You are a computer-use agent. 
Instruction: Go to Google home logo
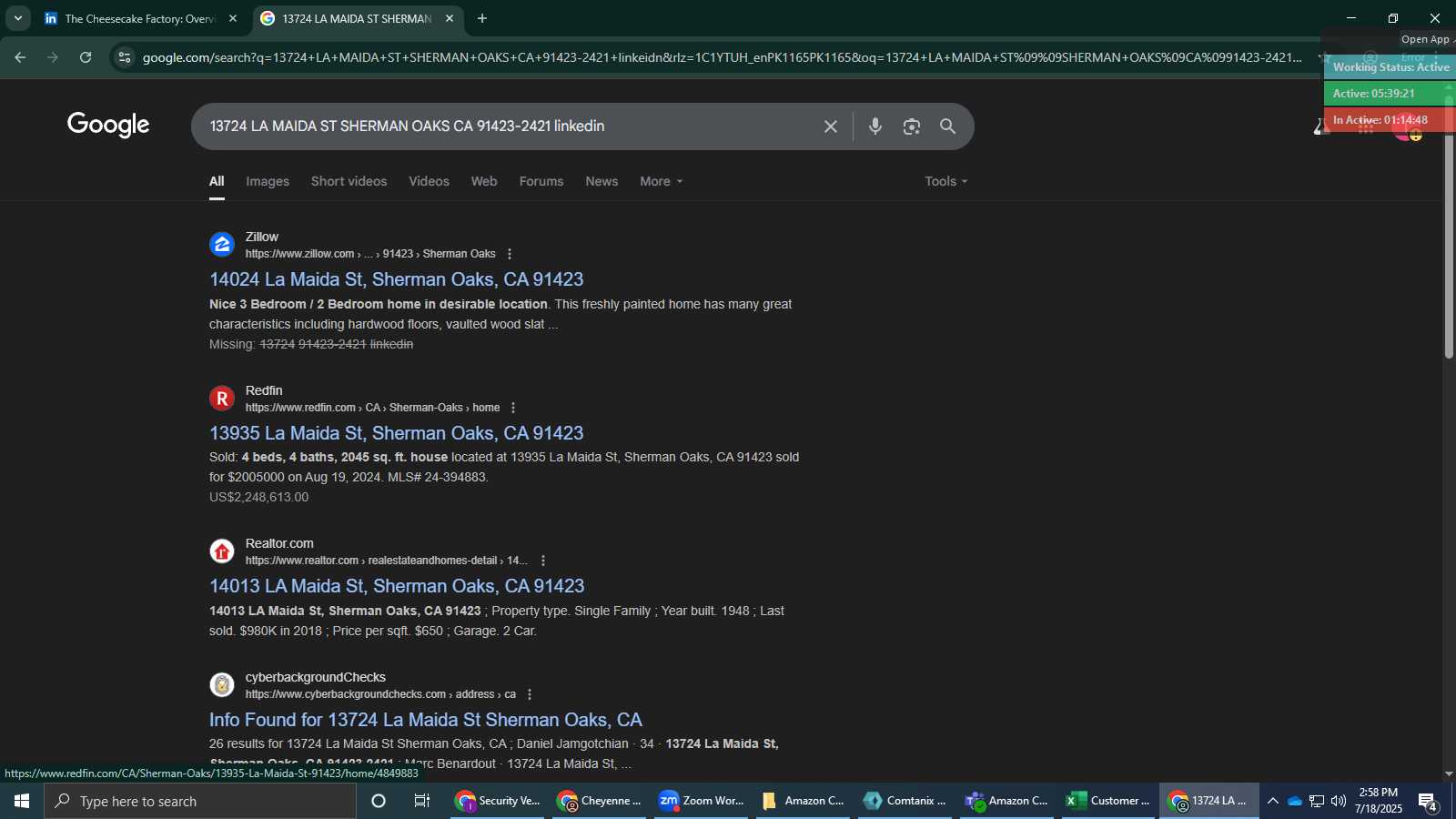point(108,125)
